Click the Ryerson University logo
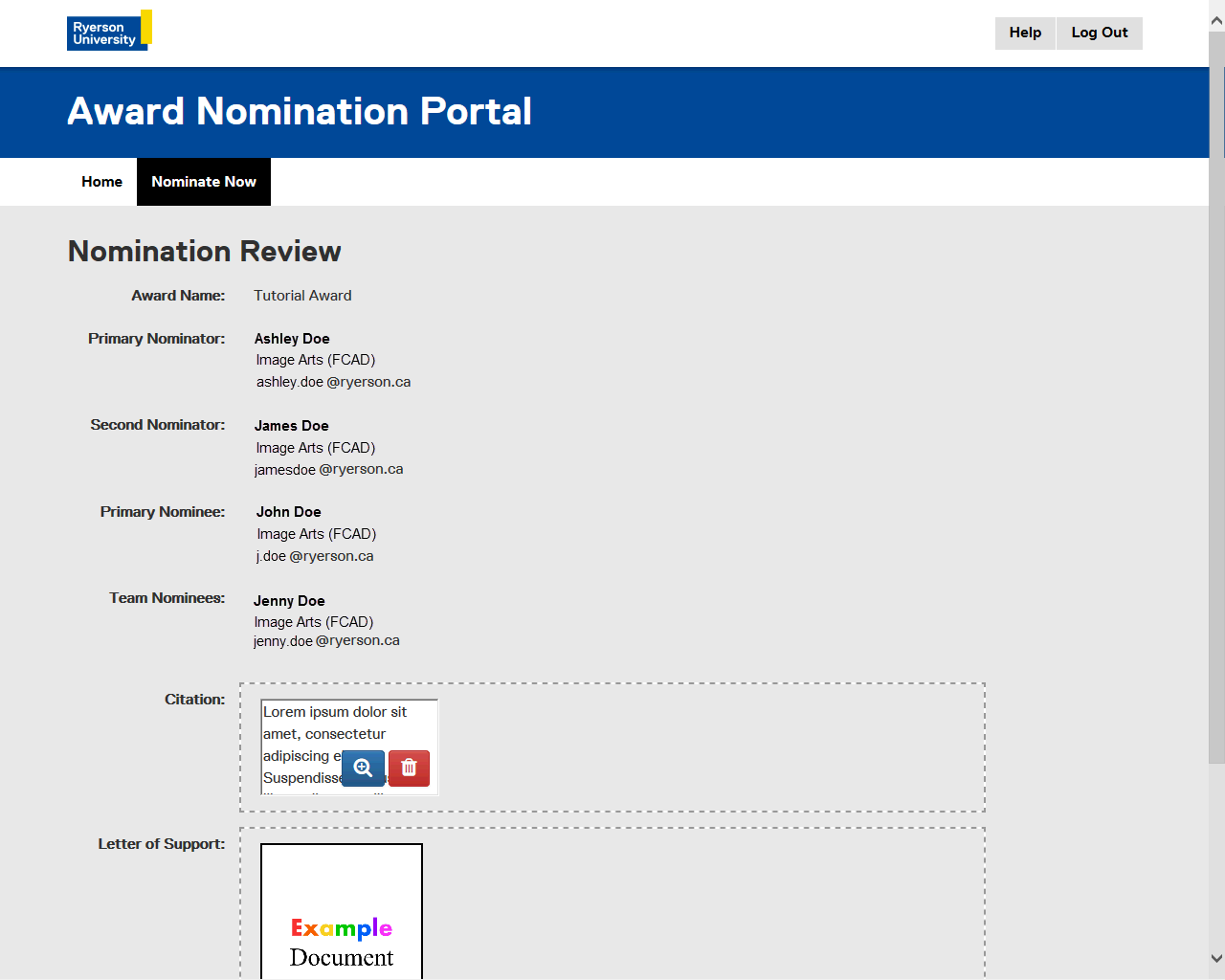1225x980 pixels. [x=108, y=31]
